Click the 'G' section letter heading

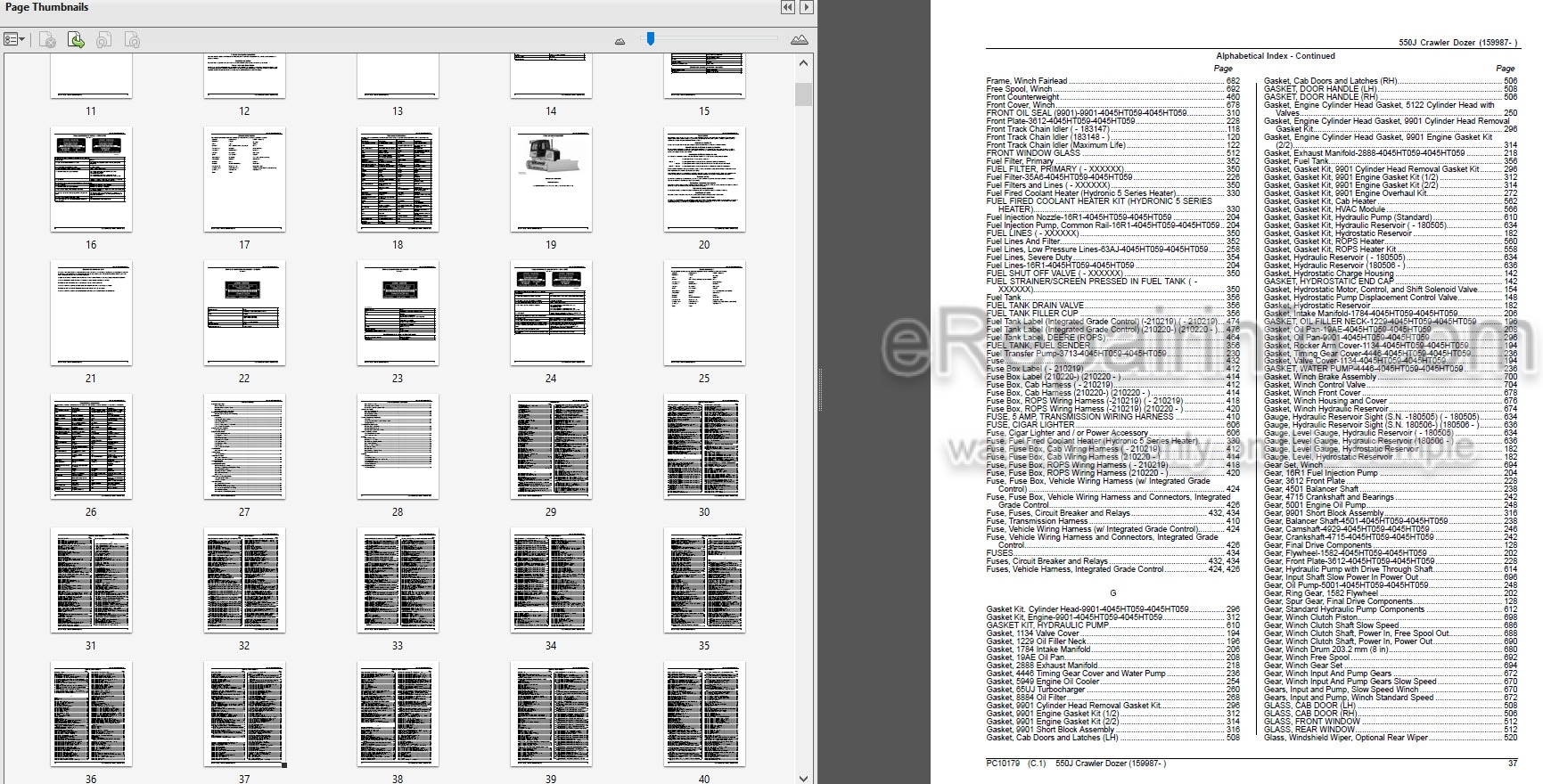click(1113, 593)
